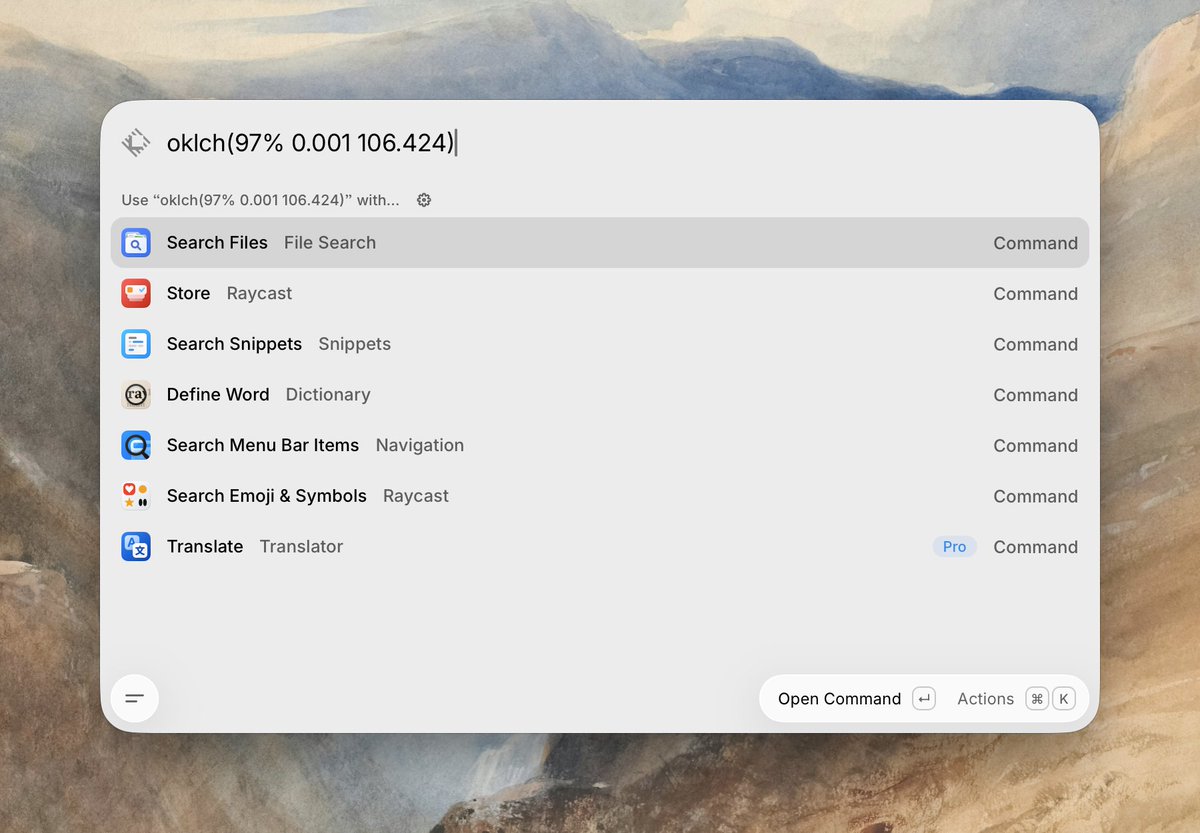Click the Raycast logo beside search field
The height and width of the screenshot is (833, 1200).
136,143
